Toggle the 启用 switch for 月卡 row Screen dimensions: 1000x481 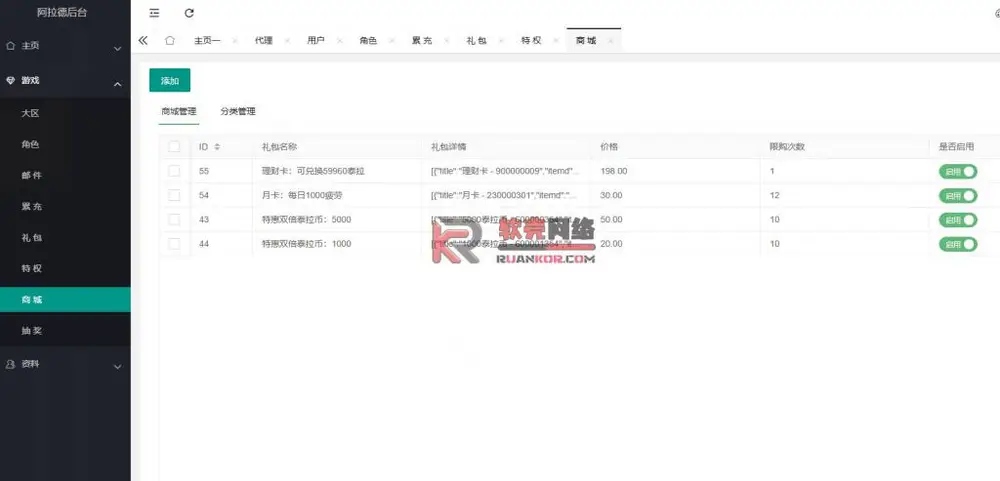(x=957, y=195)
